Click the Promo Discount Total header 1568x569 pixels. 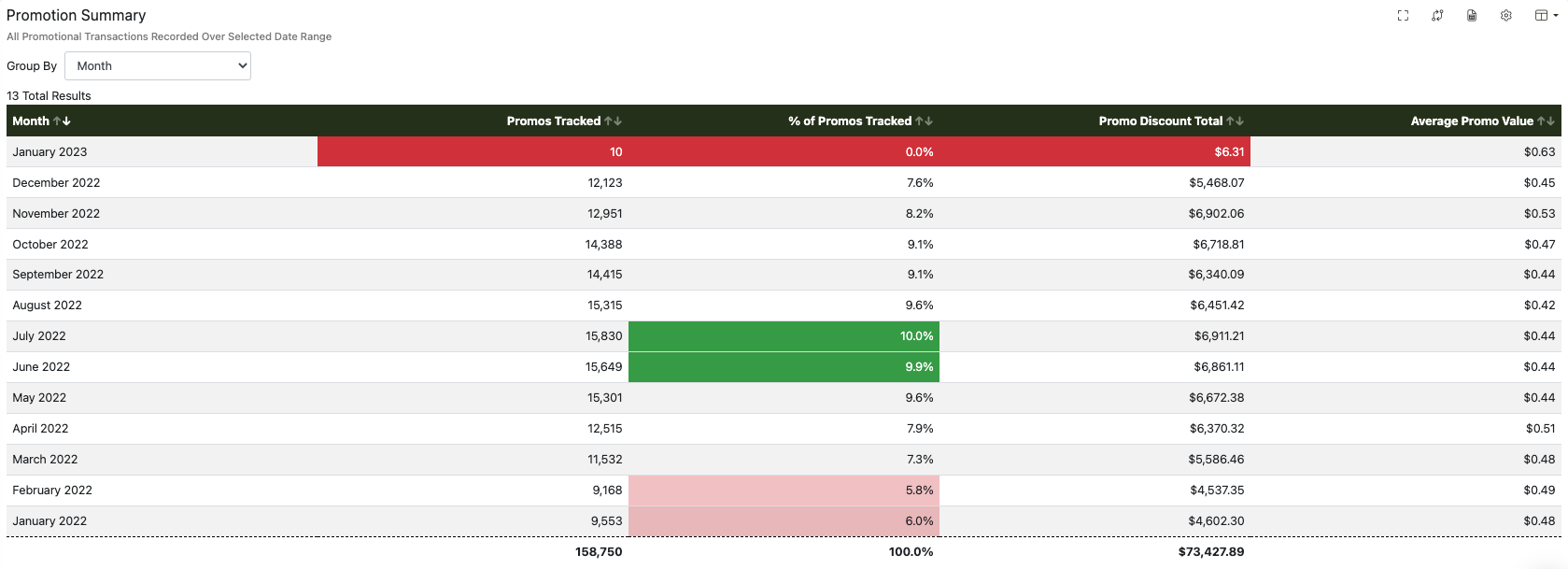[x=1160, y=121]
